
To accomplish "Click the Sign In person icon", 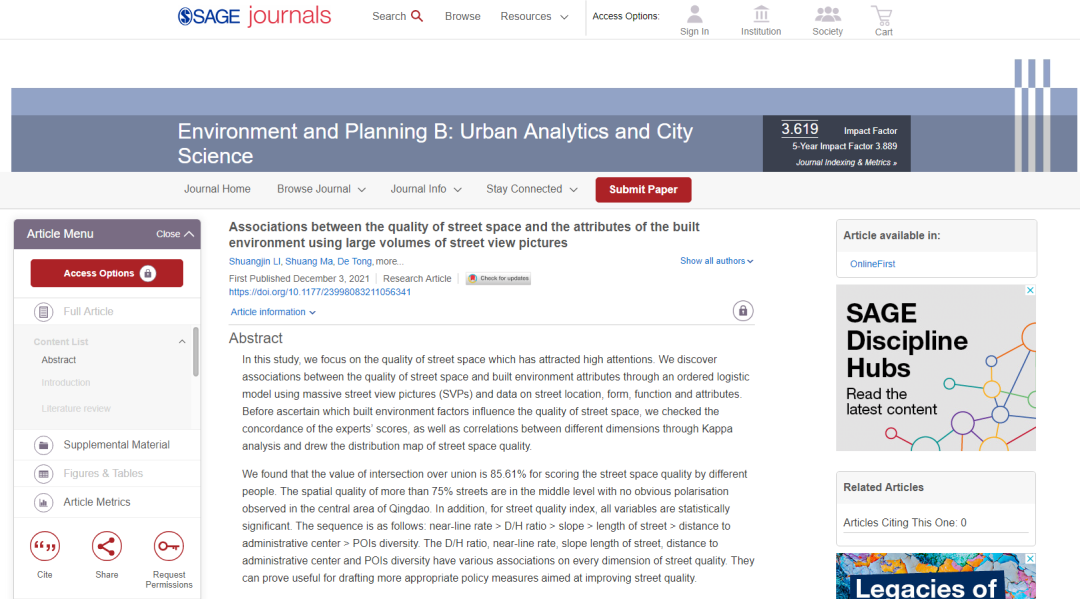I will 694,14.
